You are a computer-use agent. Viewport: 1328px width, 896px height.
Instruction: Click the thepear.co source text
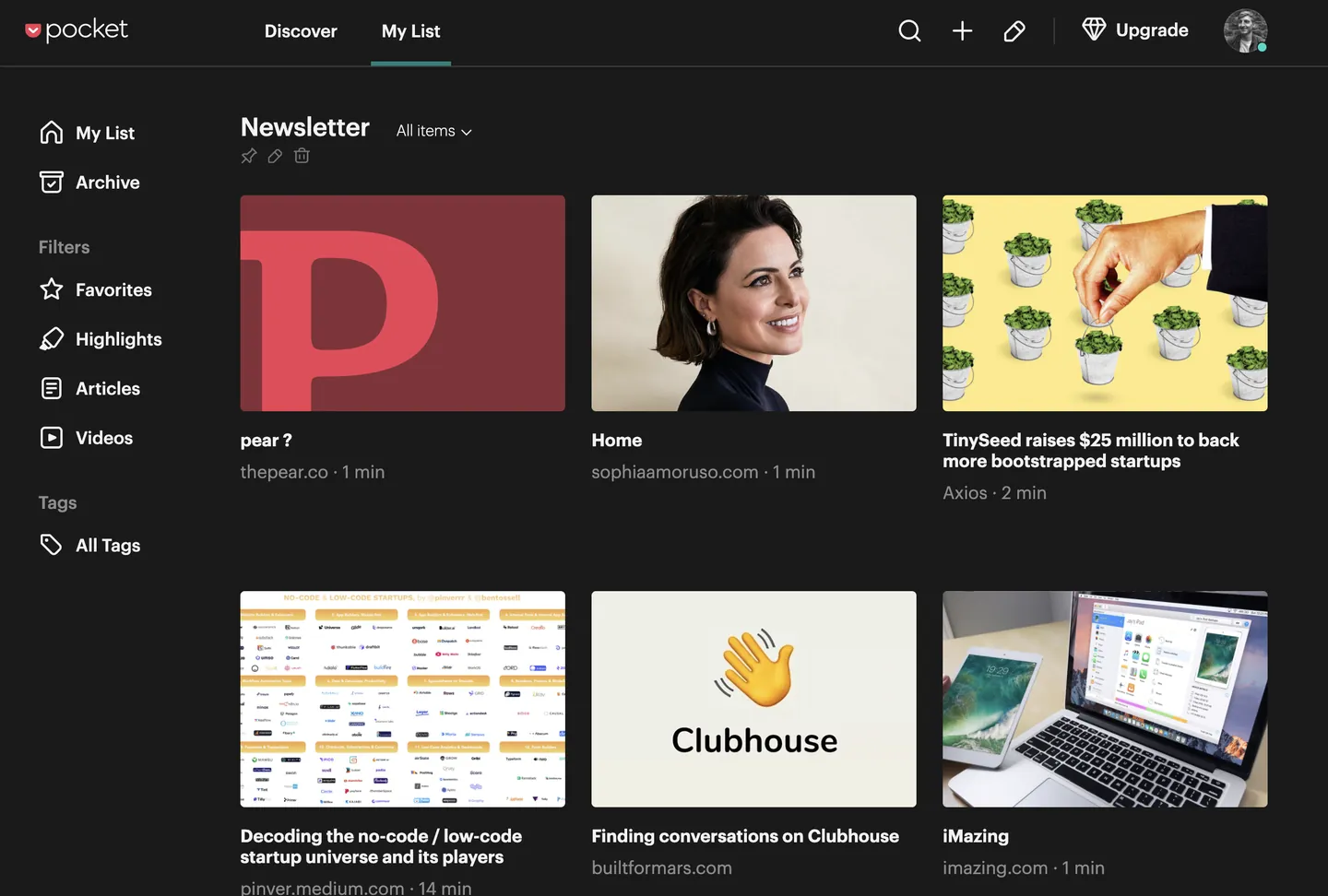click(284, 472)
